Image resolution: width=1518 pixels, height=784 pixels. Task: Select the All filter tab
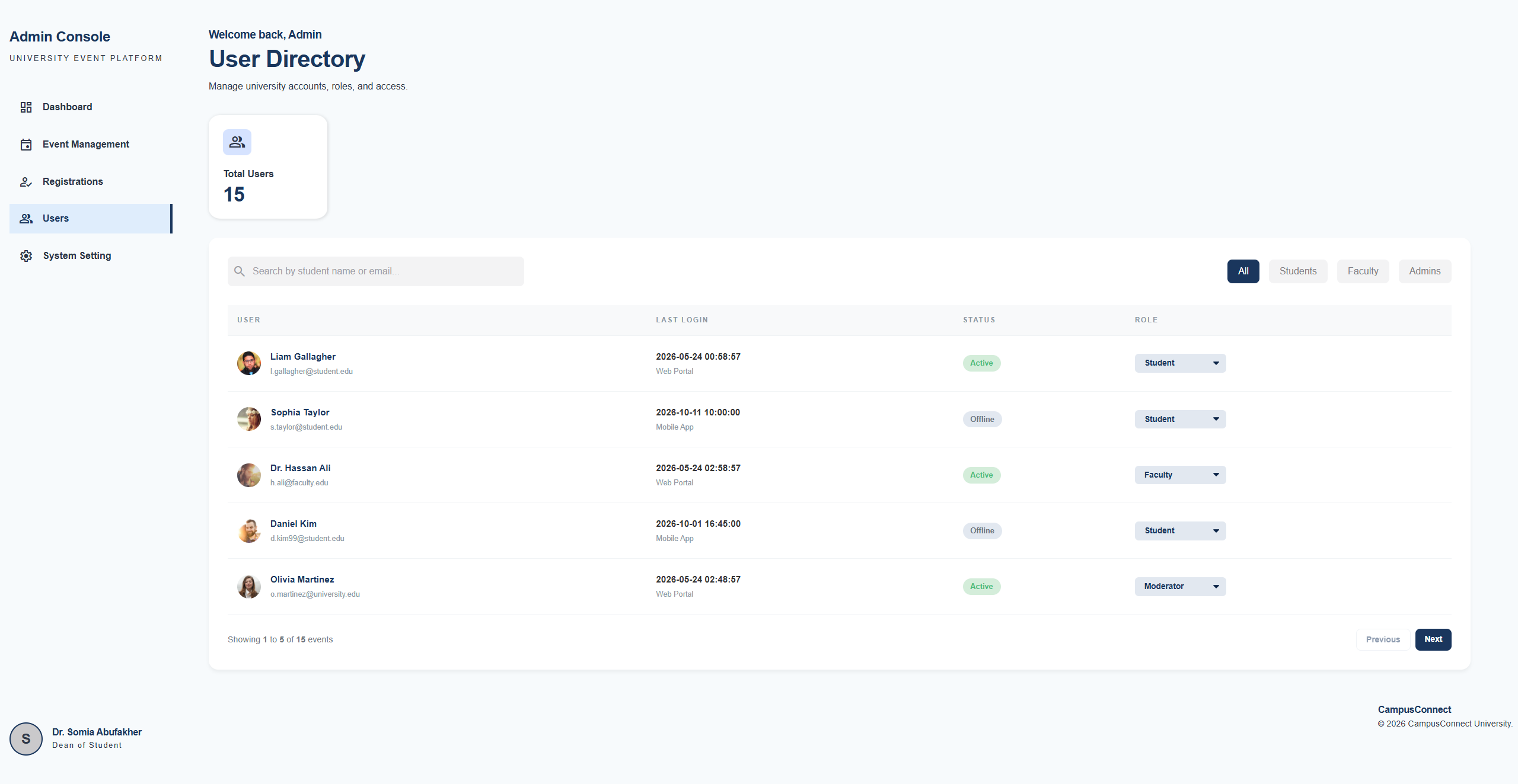coord(1243,271)
